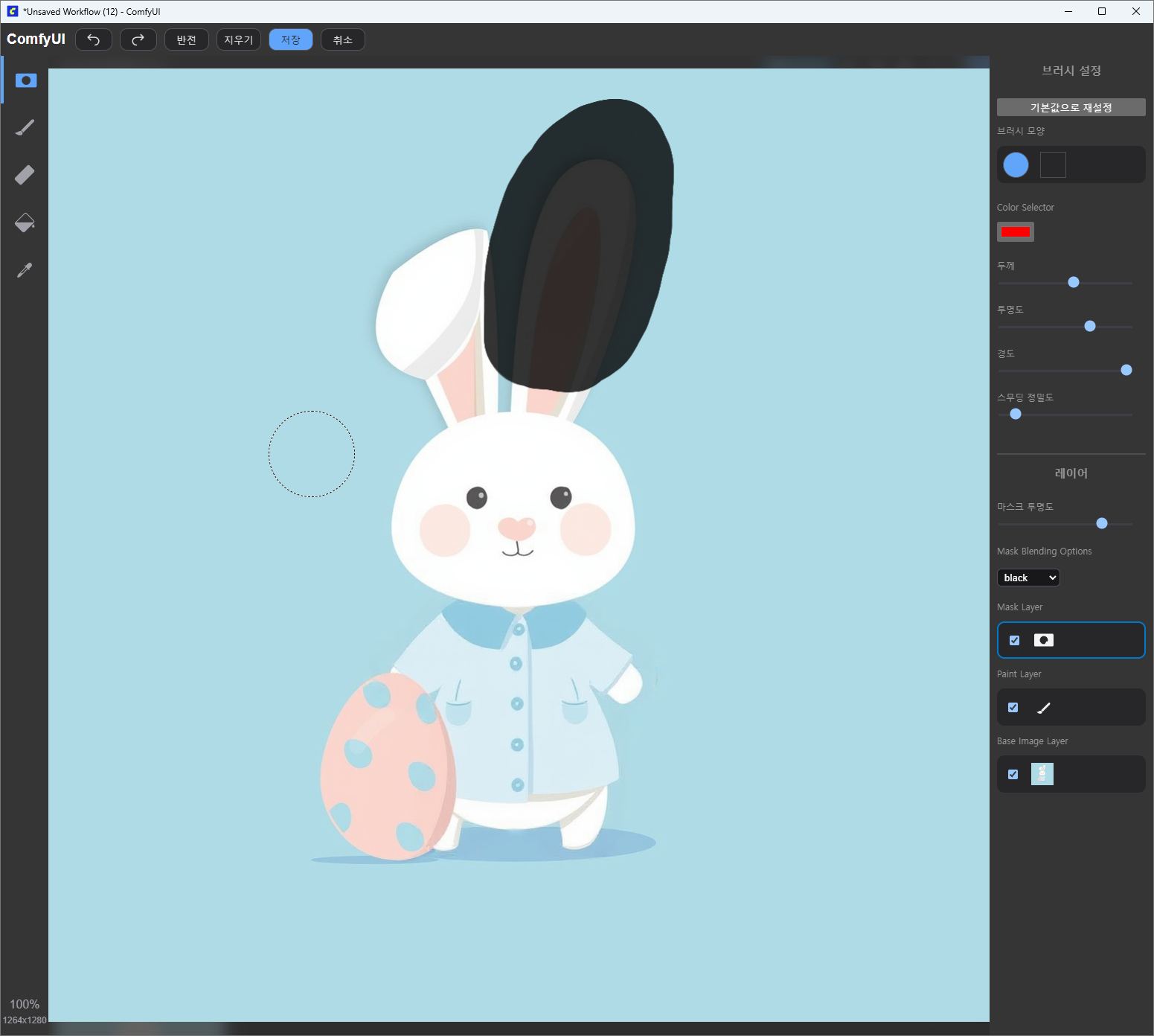Click the redo arrow button

click(x=138, y=39)
